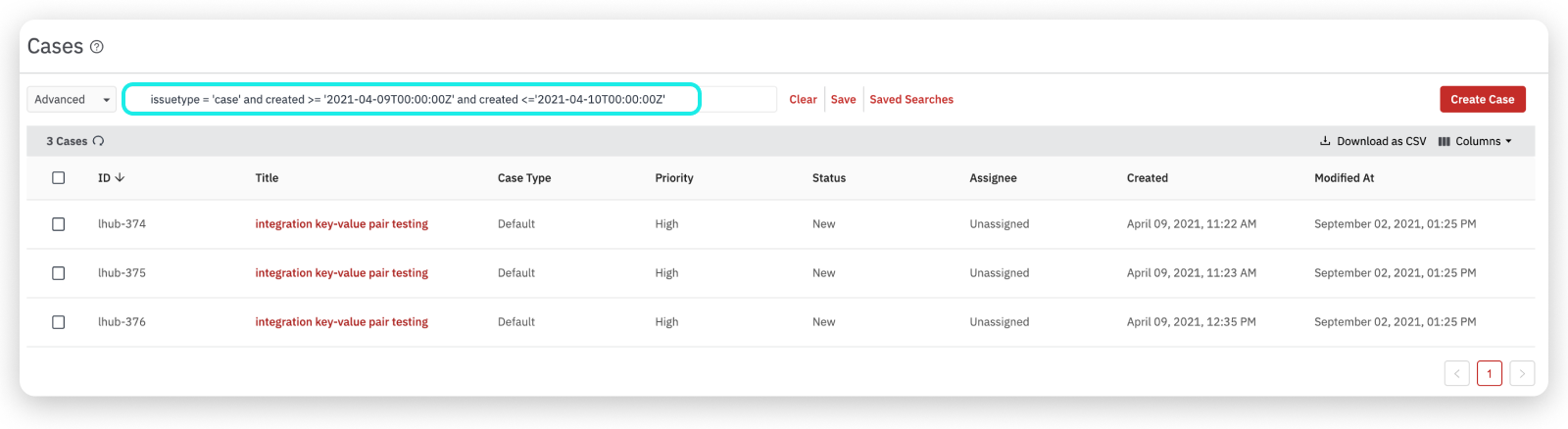Click the help icon next to Cases
The height and width of the screenshot is (429, 1568).
[97, 47]
